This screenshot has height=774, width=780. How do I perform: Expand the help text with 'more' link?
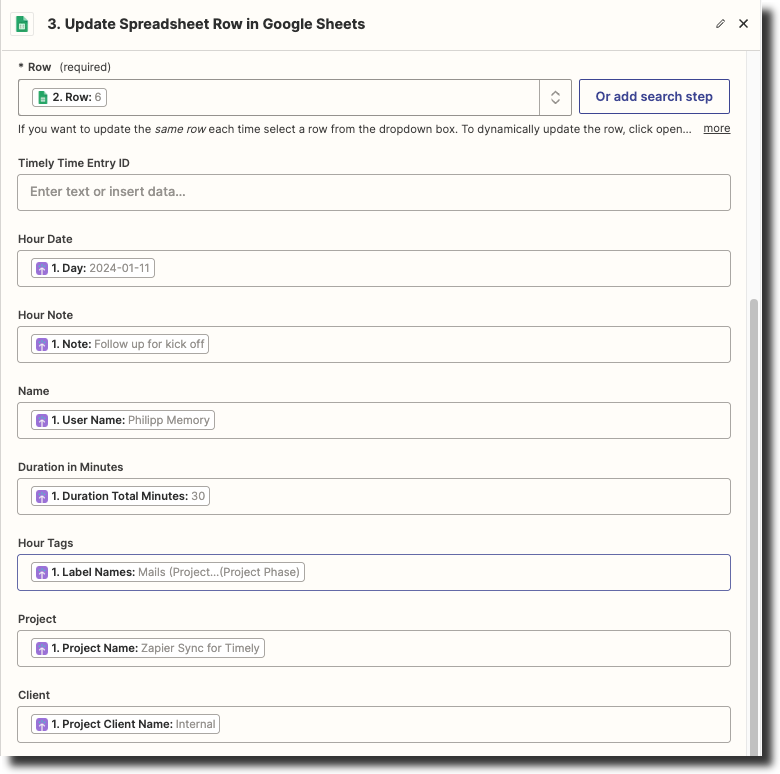click(x=716, y=129)
